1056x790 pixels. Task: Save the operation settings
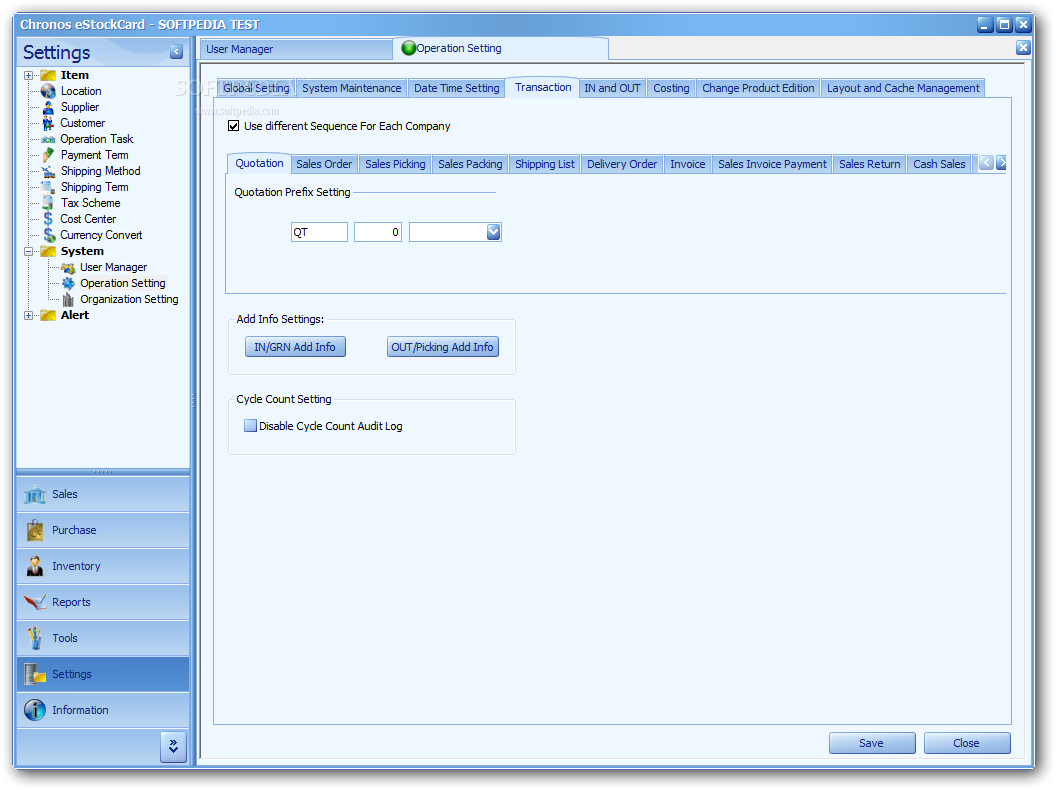[x=871, y=743]
